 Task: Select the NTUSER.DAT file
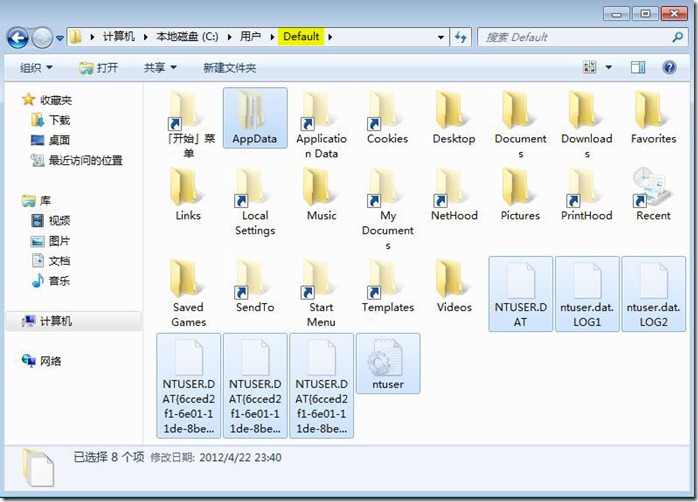[x=520, y=294]
